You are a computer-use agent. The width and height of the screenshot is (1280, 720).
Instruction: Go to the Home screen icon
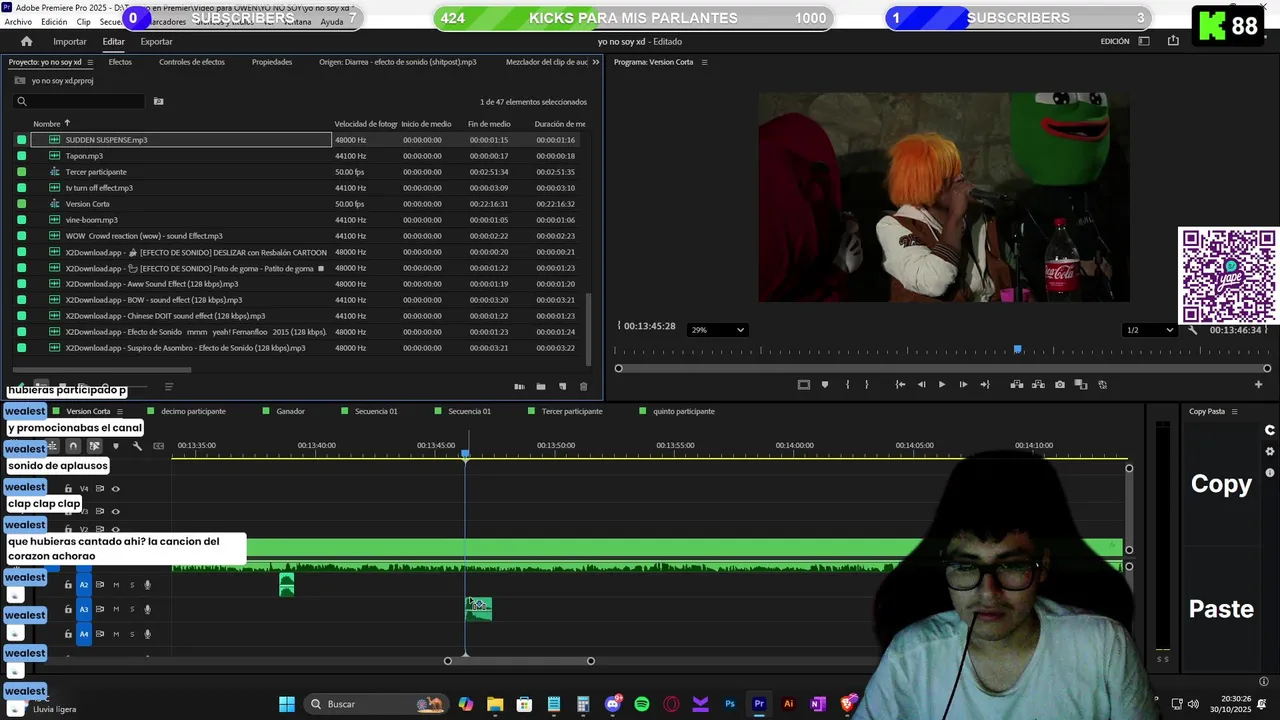click(26, 41)
